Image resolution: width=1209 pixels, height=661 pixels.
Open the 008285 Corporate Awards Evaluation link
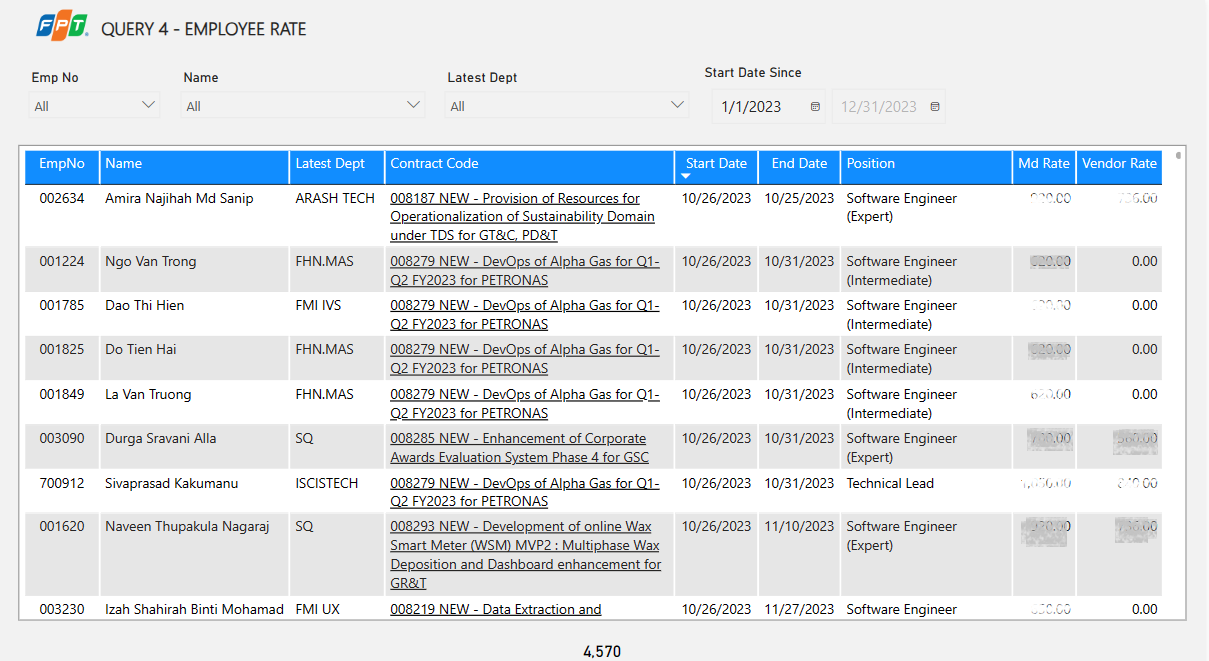pyautogui.click(x=519, y=448)
